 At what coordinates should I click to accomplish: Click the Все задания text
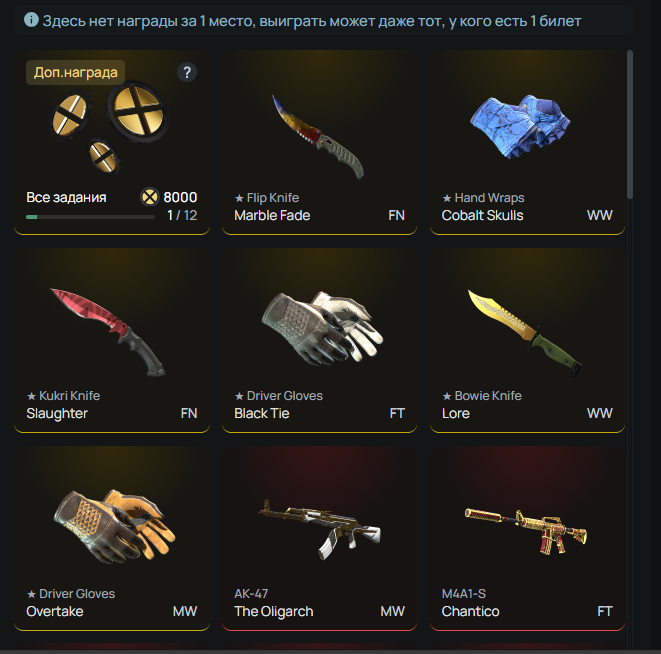66,197
